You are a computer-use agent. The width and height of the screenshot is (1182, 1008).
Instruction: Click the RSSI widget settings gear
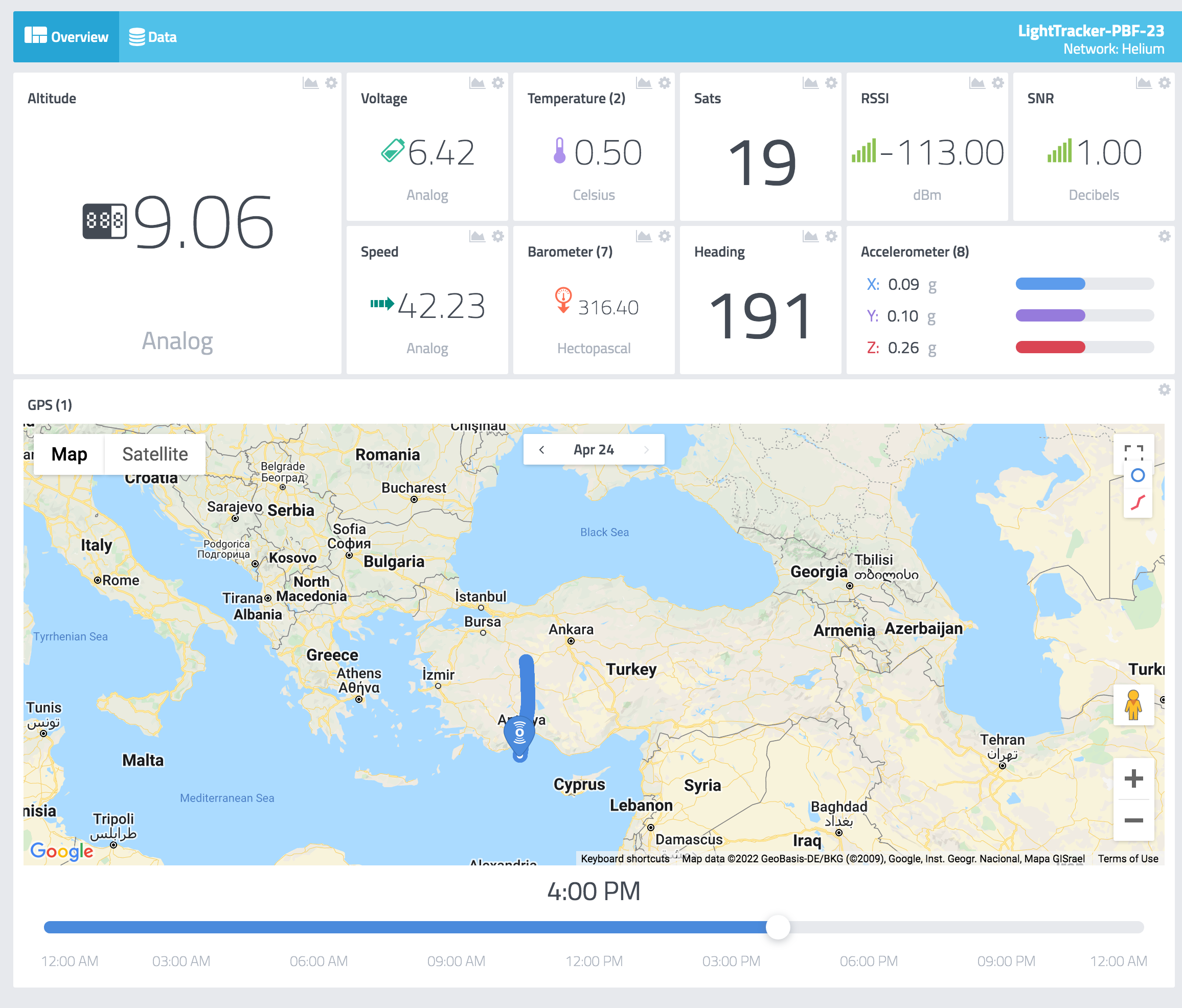[x=998, y=83]
